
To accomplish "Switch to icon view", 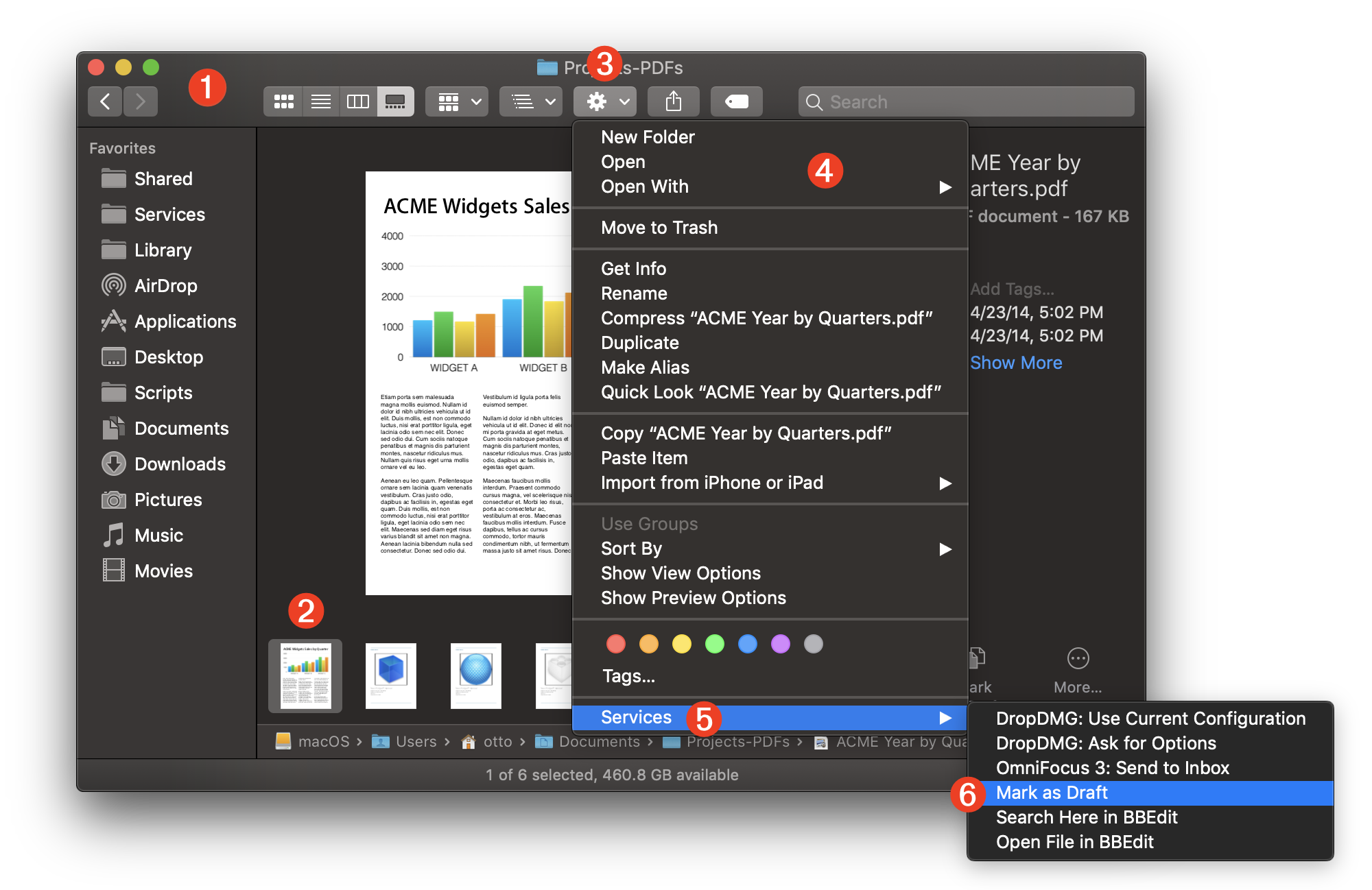I will tap(283, 101).
